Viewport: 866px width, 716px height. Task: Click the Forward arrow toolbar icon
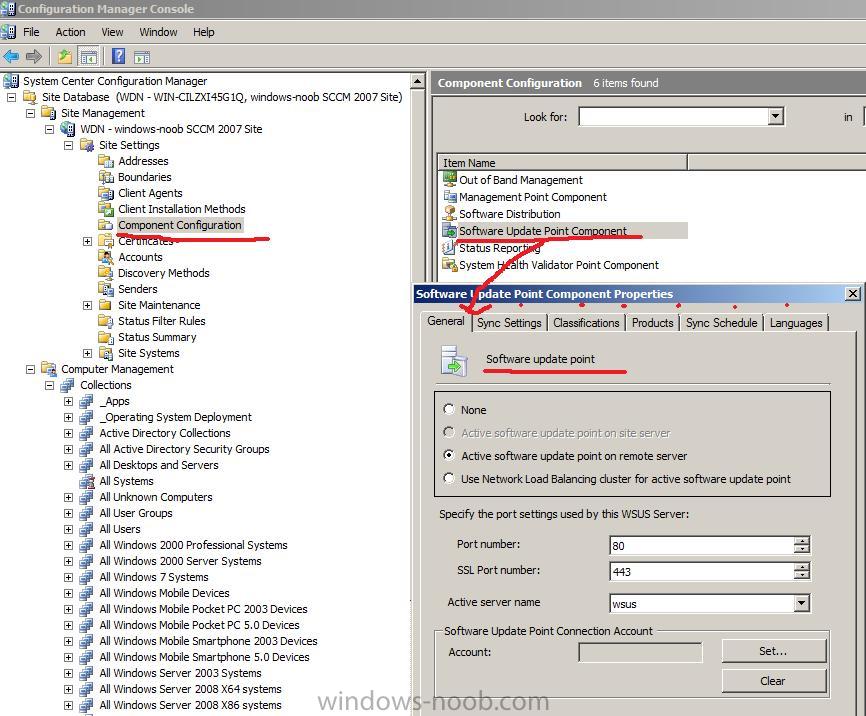point(34,56)
